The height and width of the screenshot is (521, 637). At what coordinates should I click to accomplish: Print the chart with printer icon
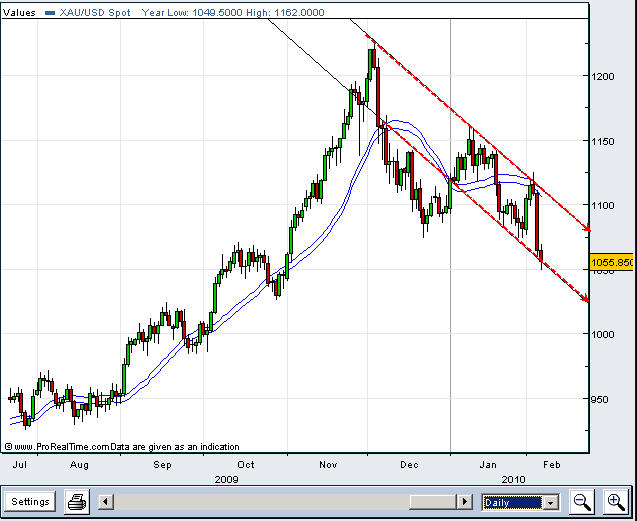coord(77,502)
